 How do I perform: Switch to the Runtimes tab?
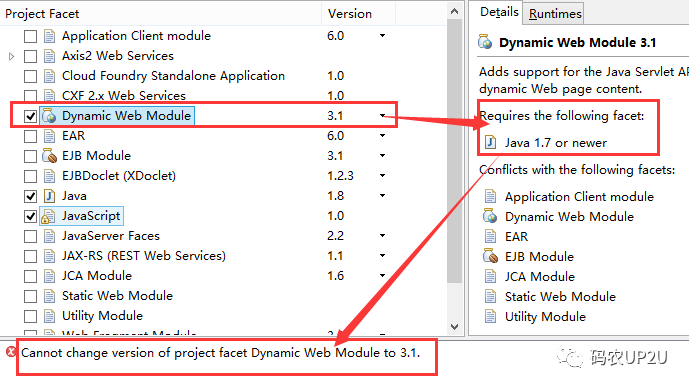point(555,14)
